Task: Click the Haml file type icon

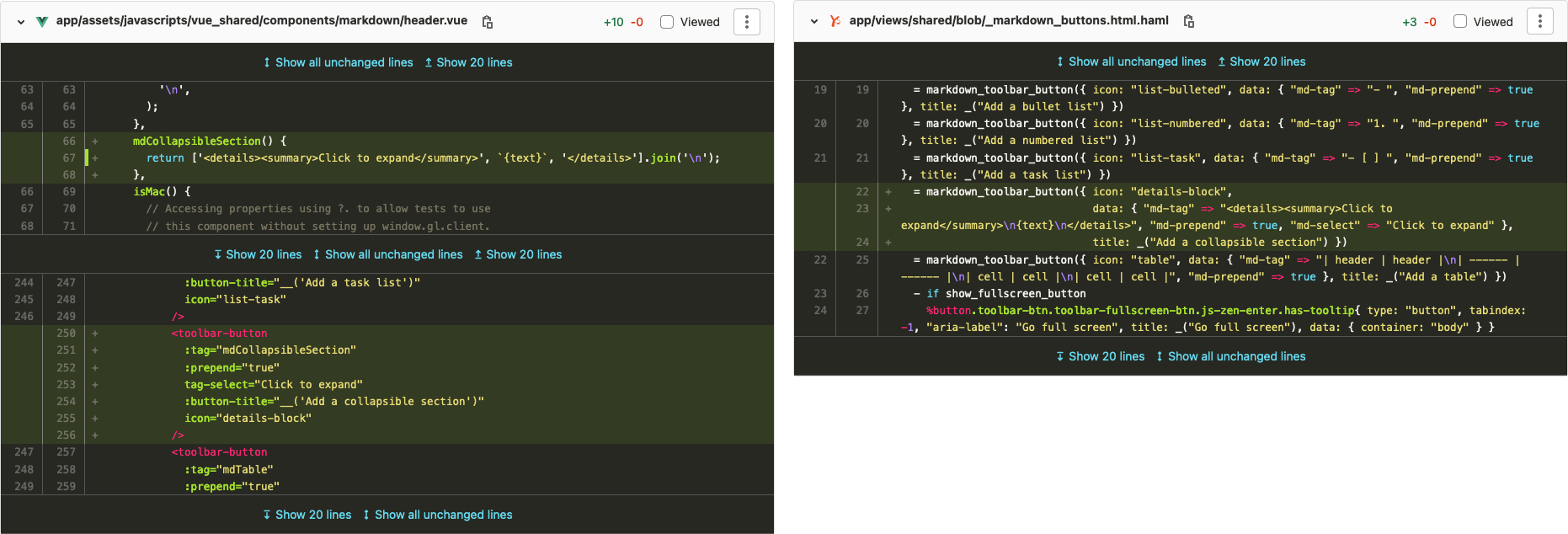Action: (835, 21)
